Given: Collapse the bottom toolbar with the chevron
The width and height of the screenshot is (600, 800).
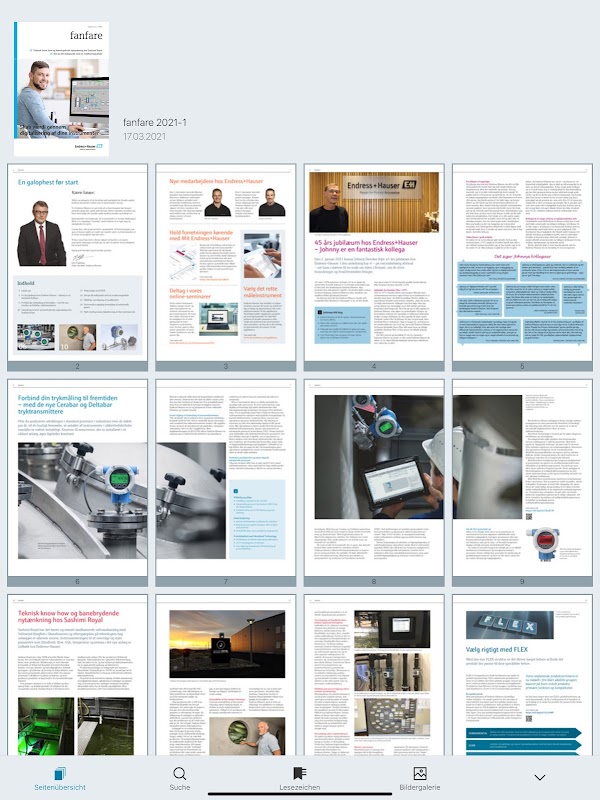Looking at the screenshot, I should tap(540, 778).
